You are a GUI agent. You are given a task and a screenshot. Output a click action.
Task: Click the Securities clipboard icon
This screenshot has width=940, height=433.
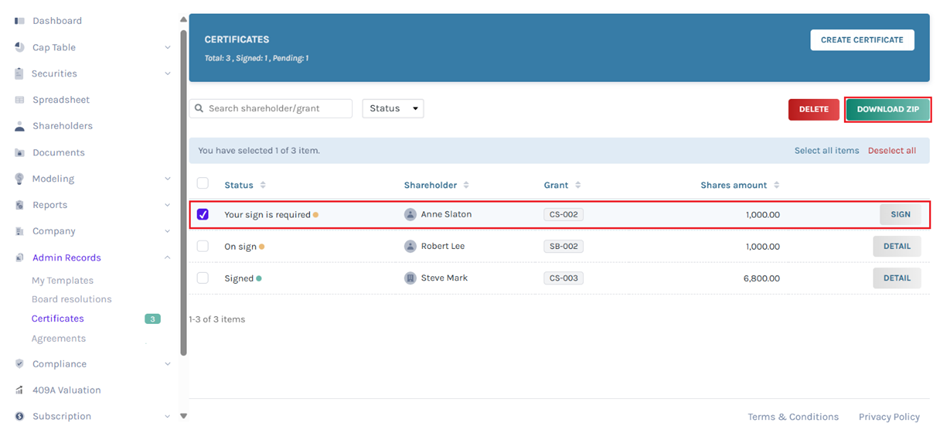[x=19, y=74]
